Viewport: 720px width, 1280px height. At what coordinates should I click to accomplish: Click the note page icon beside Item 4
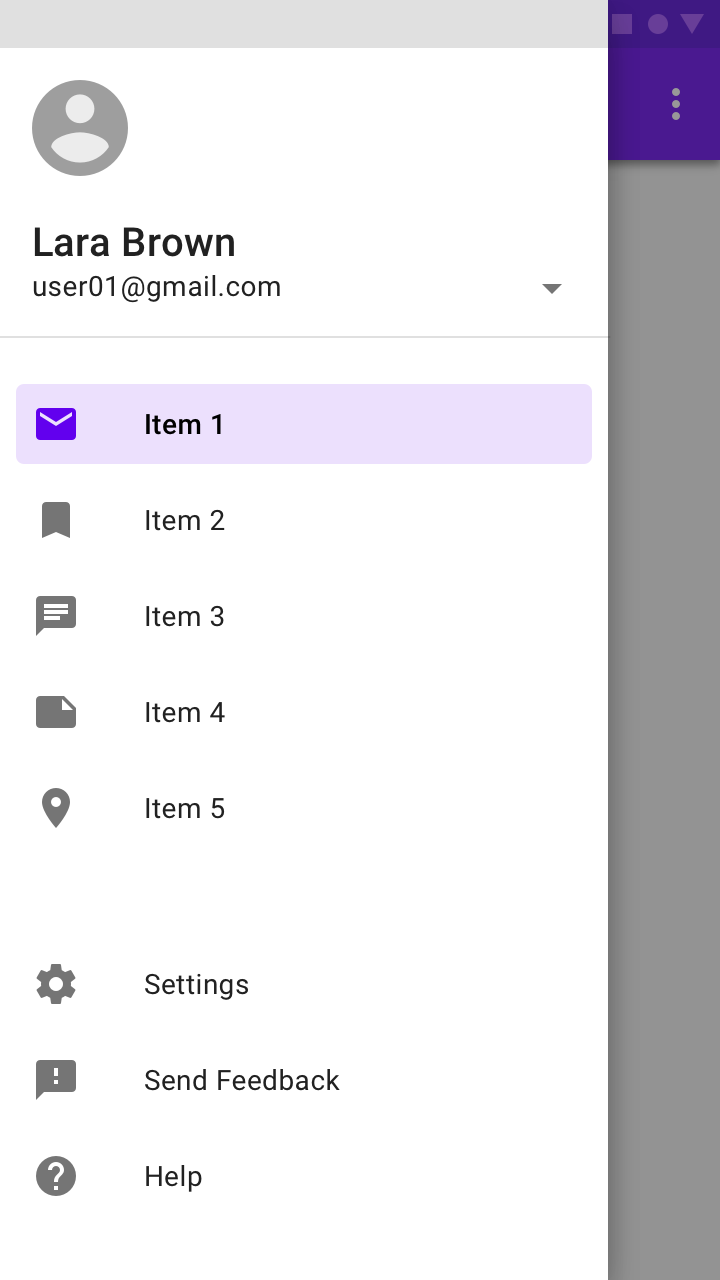click(x=56, y=712)
